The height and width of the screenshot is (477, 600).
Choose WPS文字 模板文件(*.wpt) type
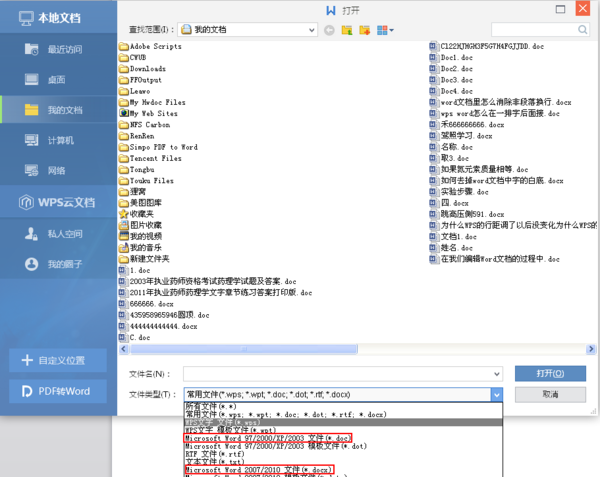tap(343, 430)
